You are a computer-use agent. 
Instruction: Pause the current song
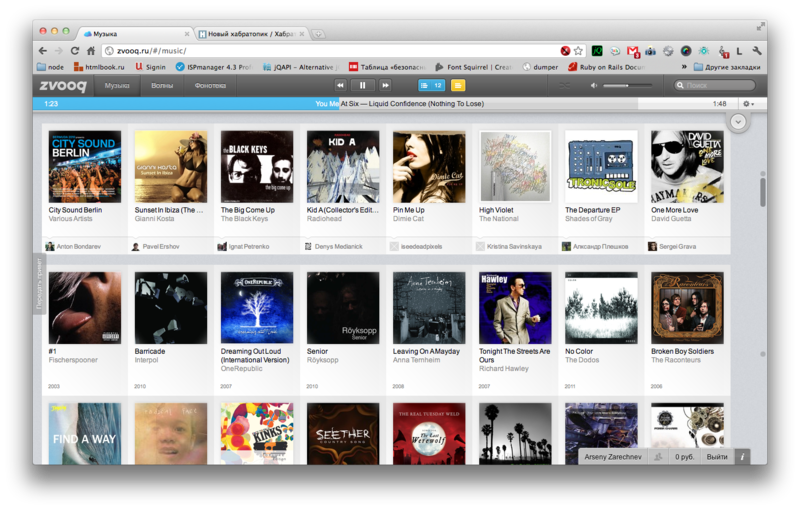coord(363,86)
